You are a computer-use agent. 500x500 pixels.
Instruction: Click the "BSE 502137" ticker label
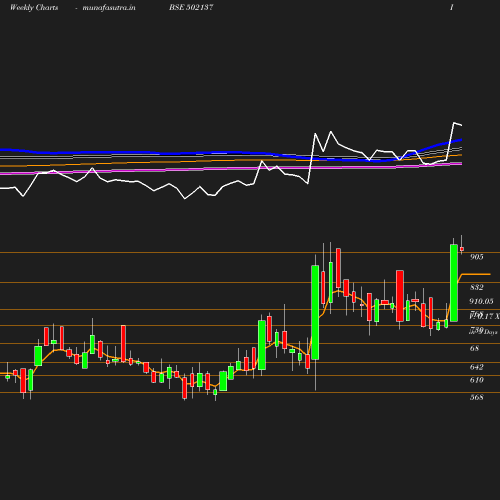click(x=191, y=7)
